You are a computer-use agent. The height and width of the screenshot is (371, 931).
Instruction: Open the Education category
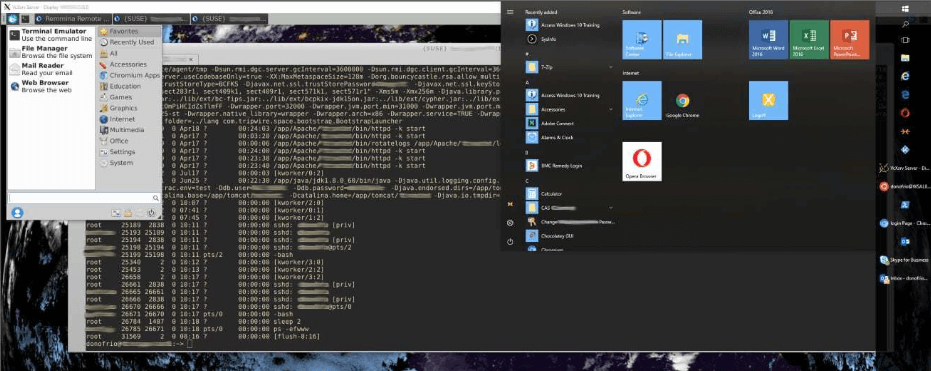click(x=128, y=86)
